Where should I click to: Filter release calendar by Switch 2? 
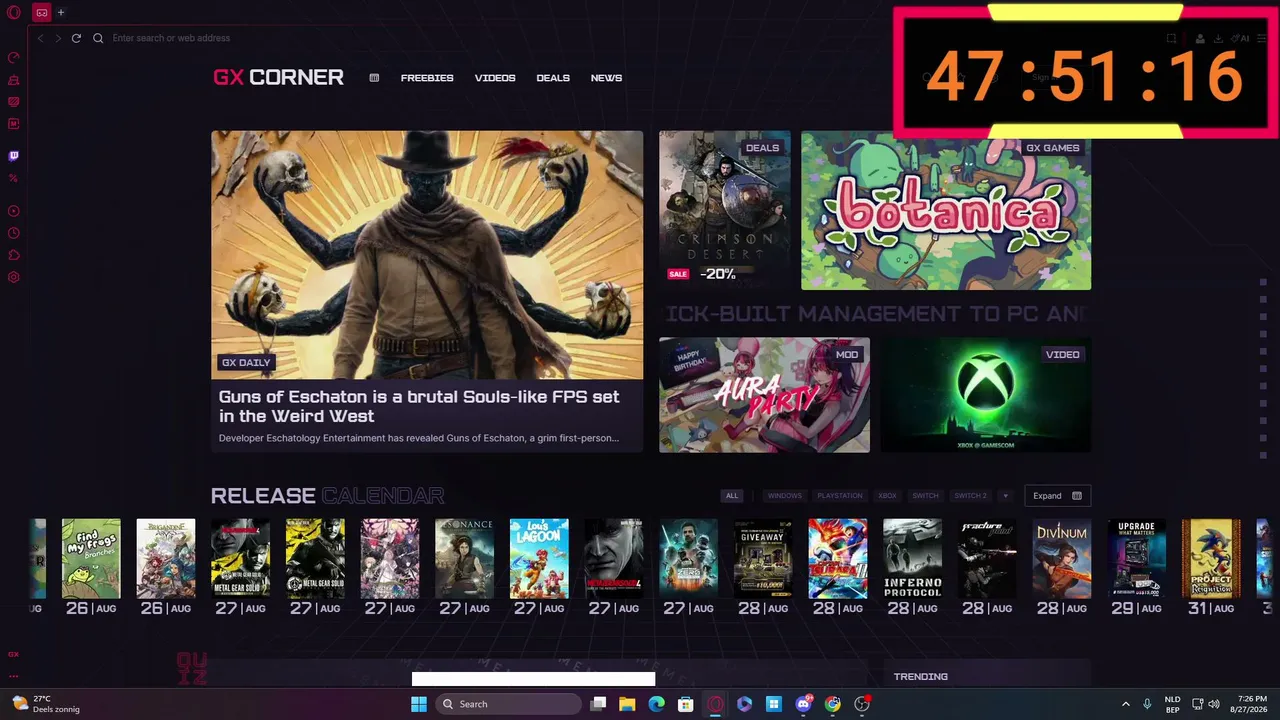tap(970, 496)
